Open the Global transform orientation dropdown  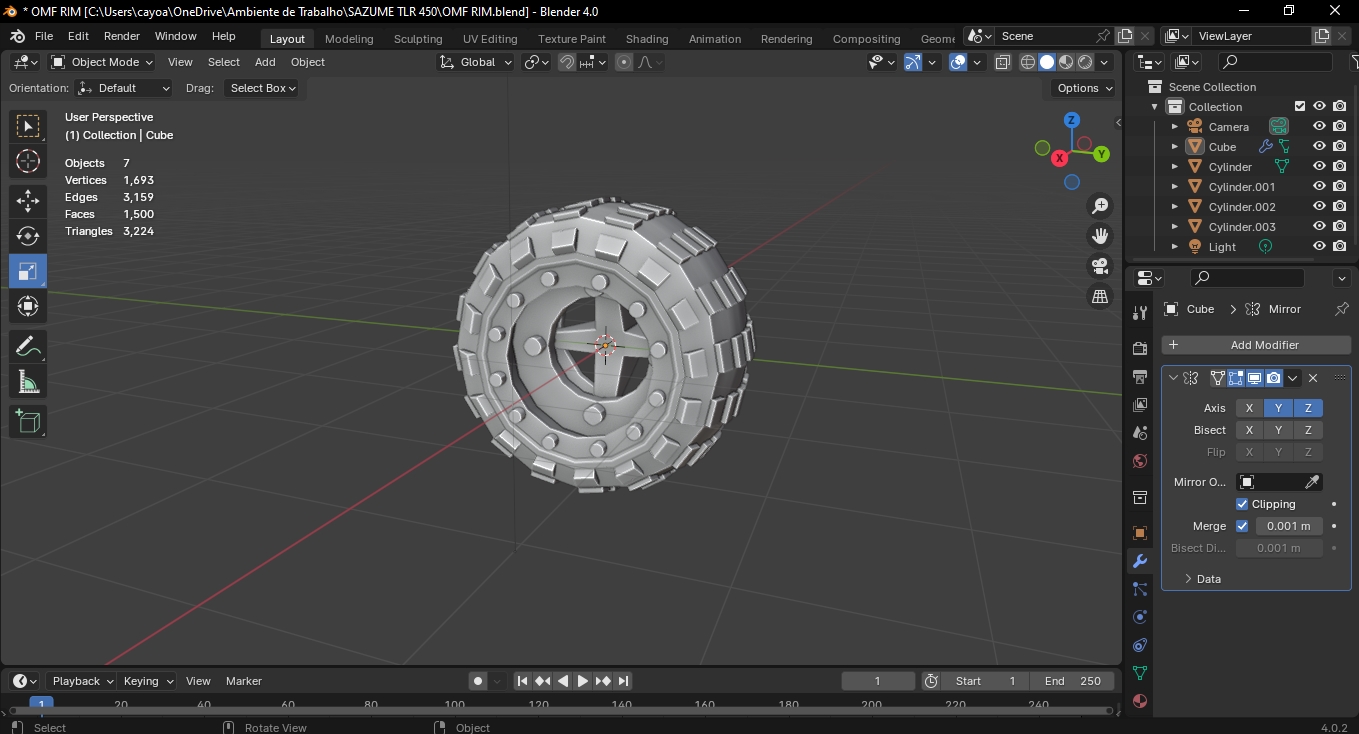tap(476, 62)
